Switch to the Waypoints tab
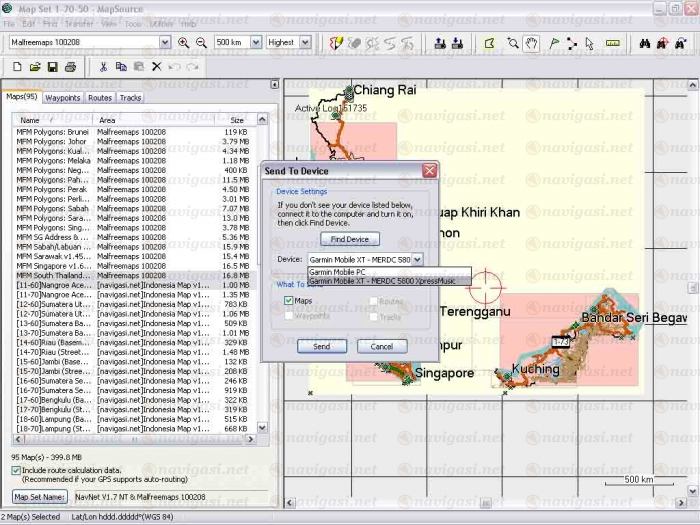Screen dimensions: 700x525 pos(63,98)
